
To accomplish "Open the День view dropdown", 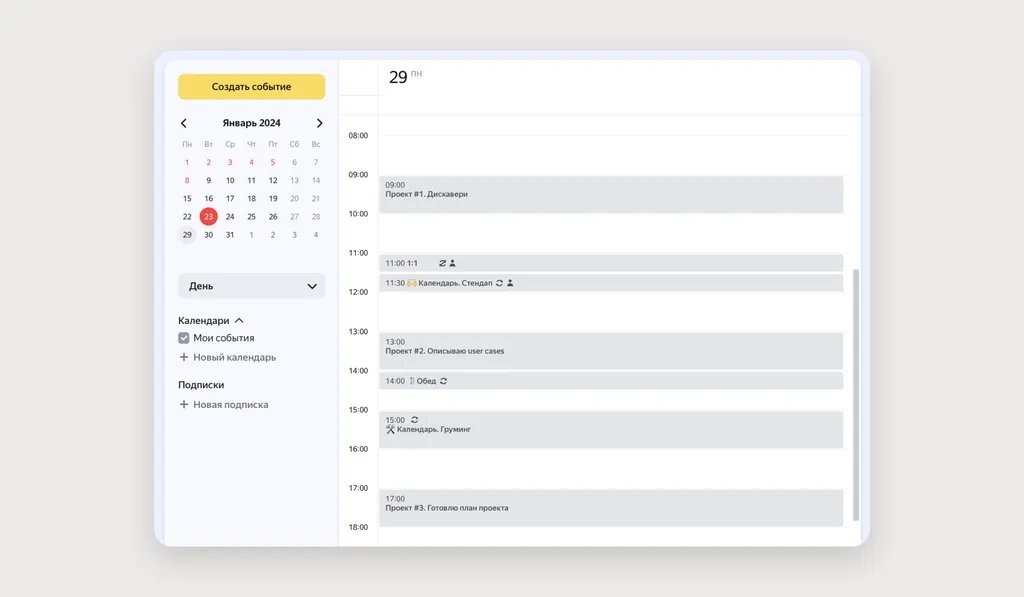I will point(251,286).
